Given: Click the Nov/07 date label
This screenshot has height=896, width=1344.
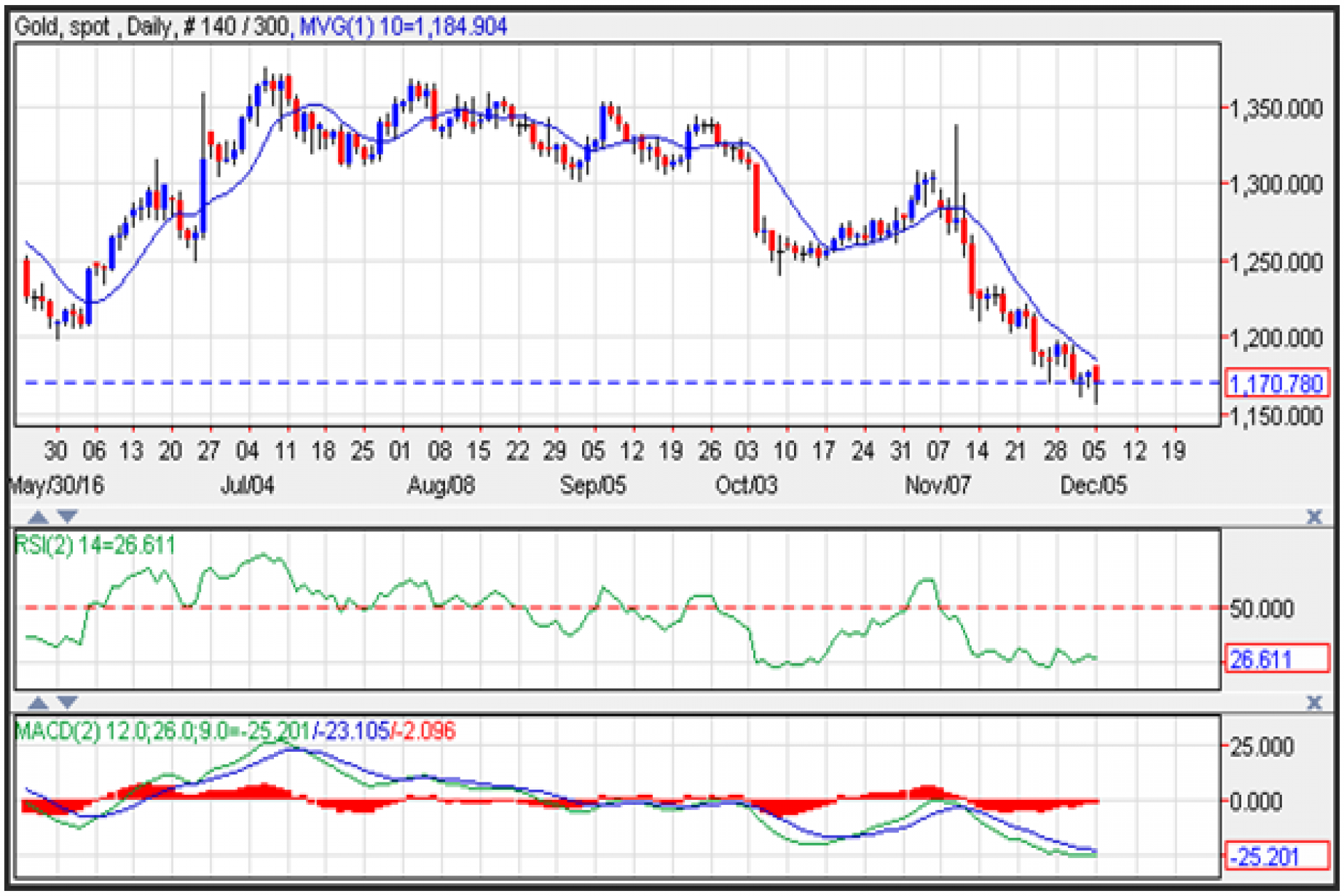Looking at the screenshot, I should coord(938,485).
